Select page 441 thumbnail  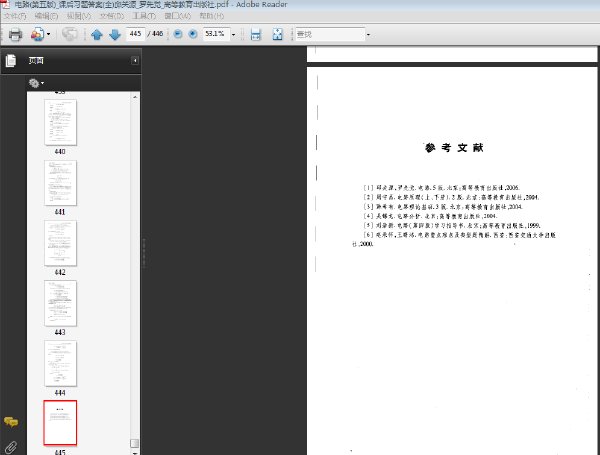click(x=60, y=183)
